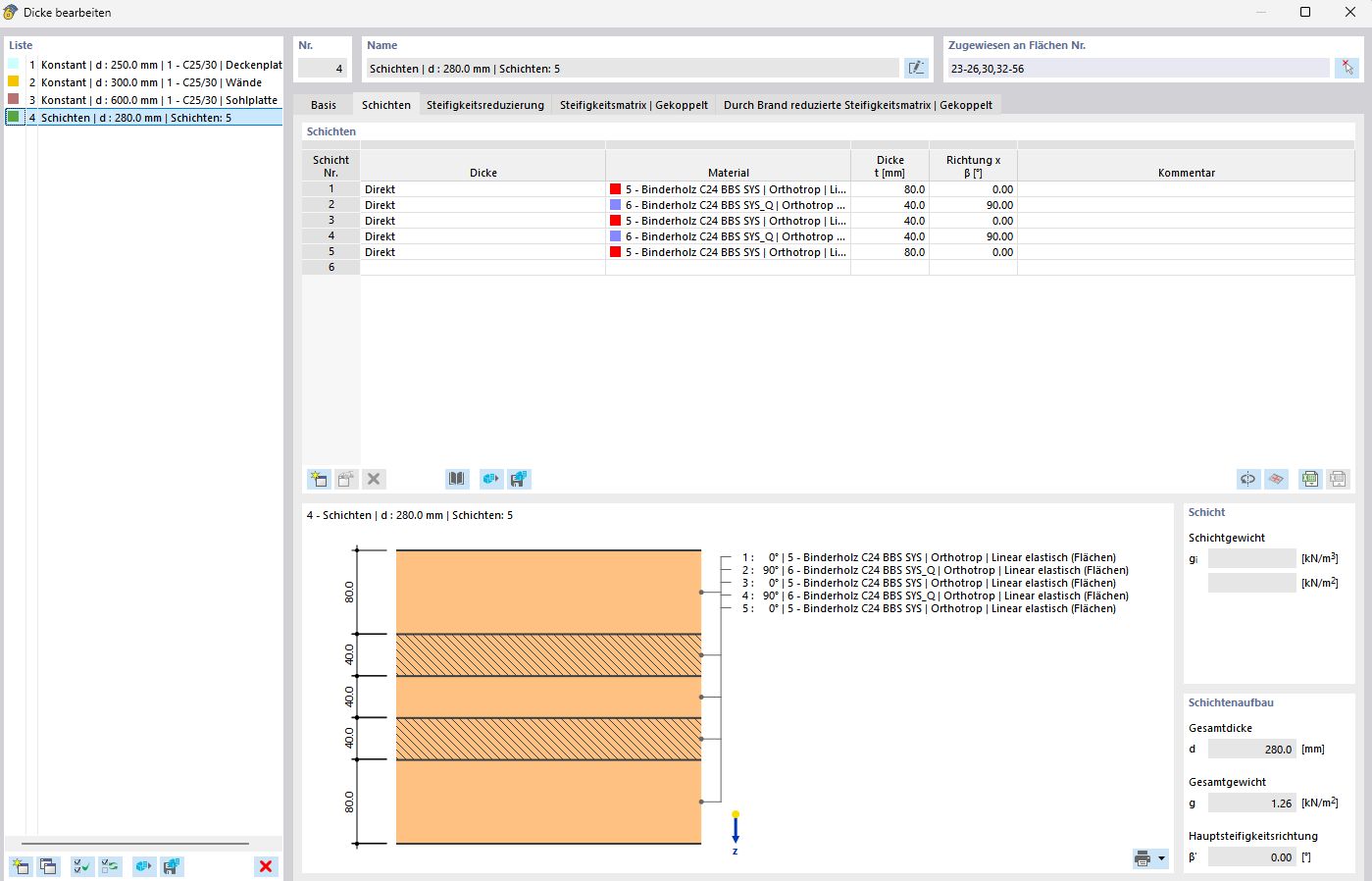The image size is (1372, 881).
Task: Click the Excel export icon above layer diagram
Action: point(1309,479)
